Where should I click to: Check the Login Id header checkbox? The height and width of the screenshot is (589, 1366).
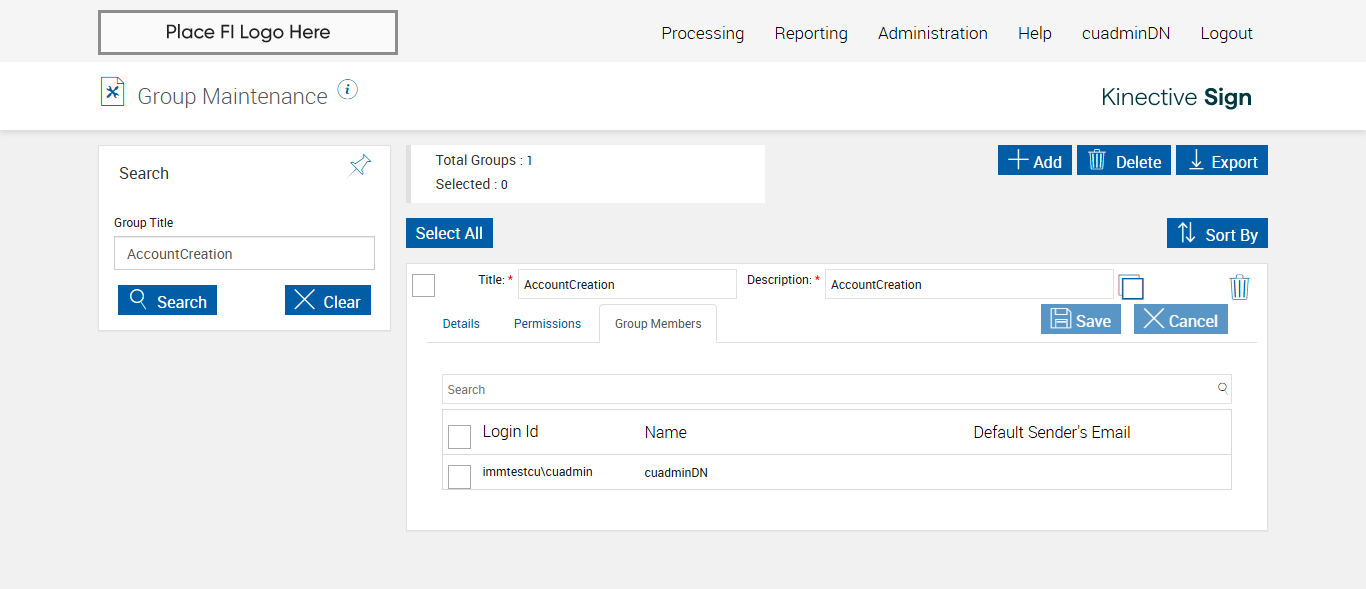(459, 437)
